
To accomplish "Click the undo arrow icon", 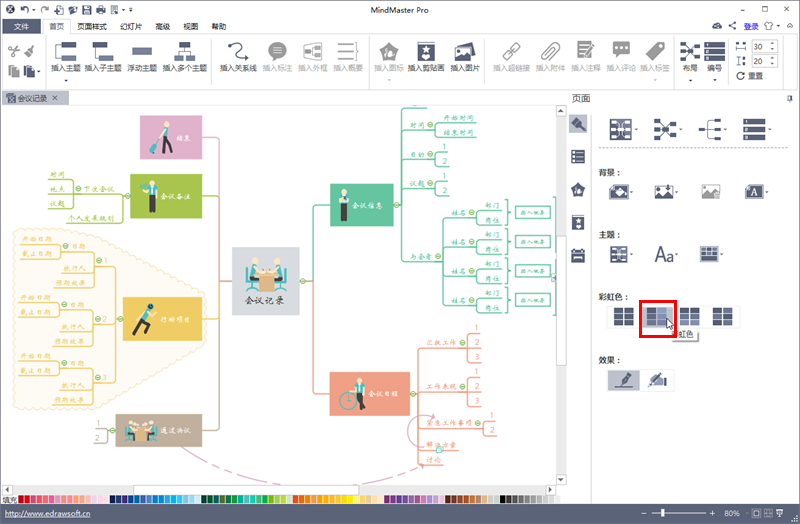I will [24, 10].
